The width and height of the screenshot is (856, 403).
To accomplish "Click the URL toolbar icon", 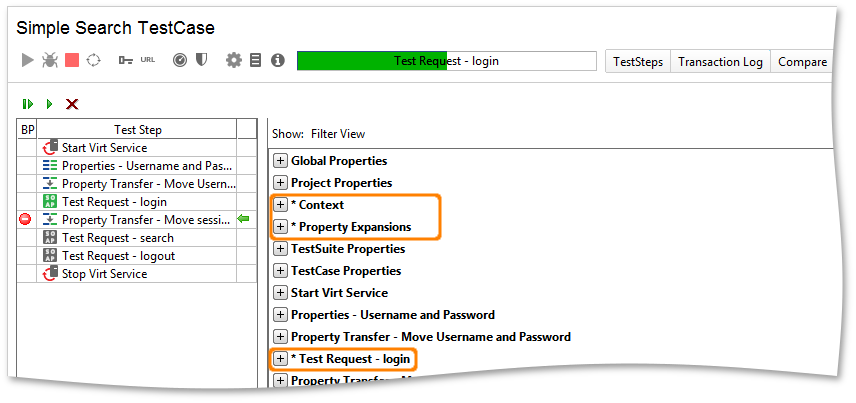I will [147, 60].
